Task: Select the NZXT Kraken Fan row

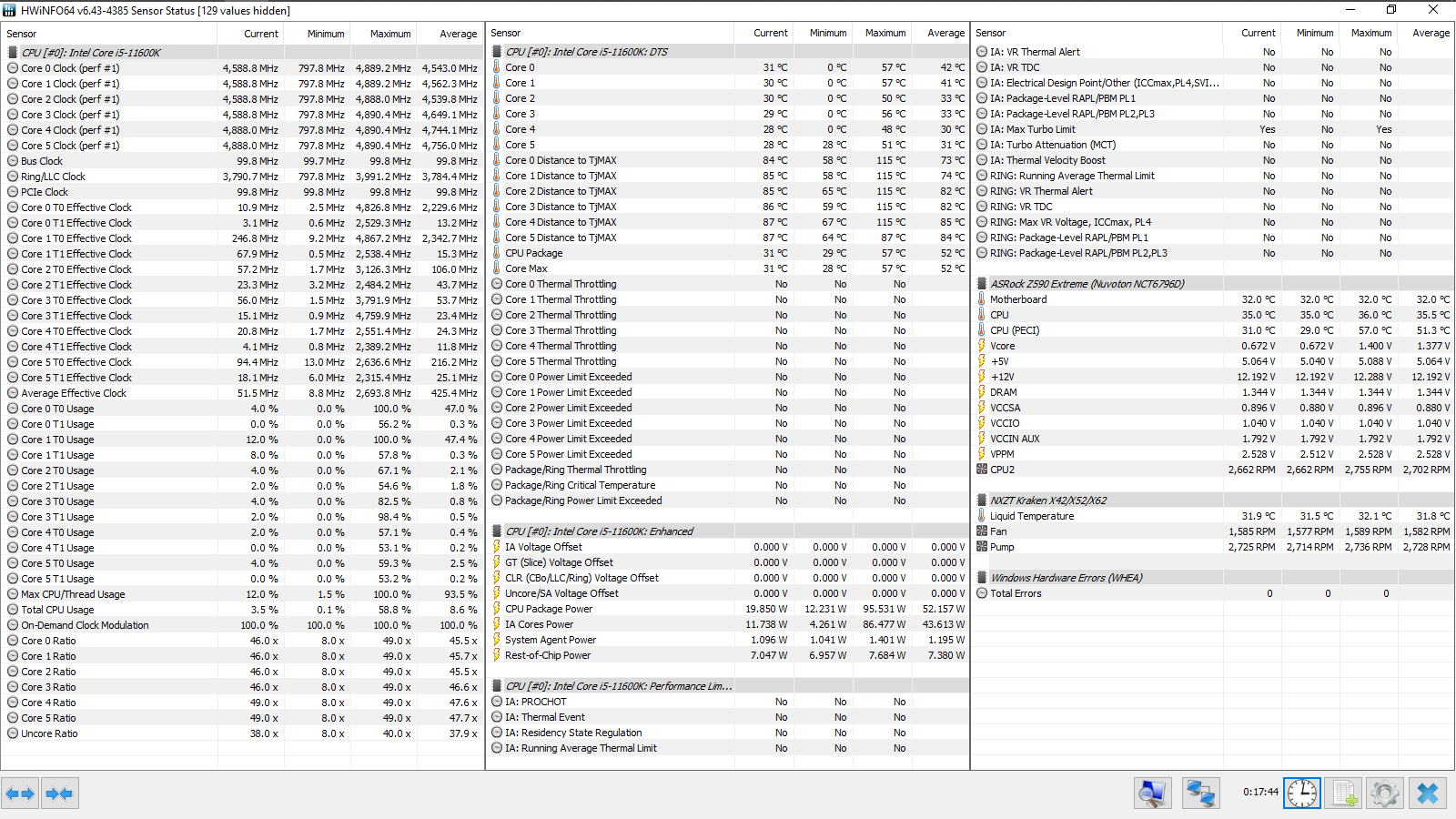Action: tap(1213, 531)
